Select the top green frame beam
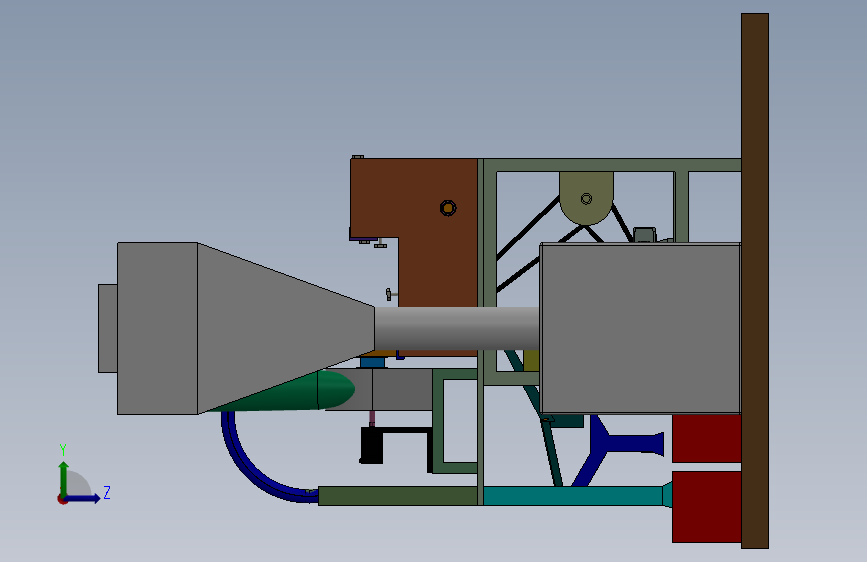The width and height of the screenshot is (867, 562). pos(611,165)
